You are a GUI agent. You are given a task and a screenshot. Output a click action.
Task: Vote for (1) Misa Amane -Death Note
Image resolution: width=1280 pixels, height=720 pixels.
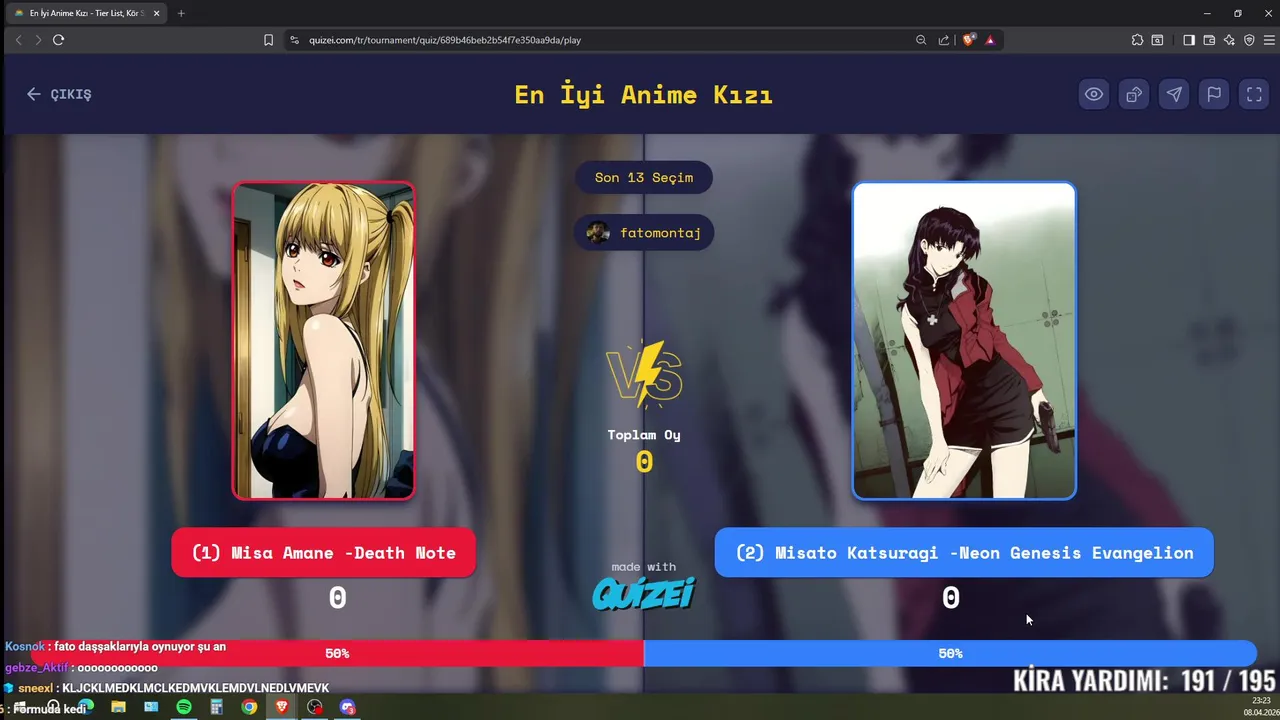click(x=323, y=552)
